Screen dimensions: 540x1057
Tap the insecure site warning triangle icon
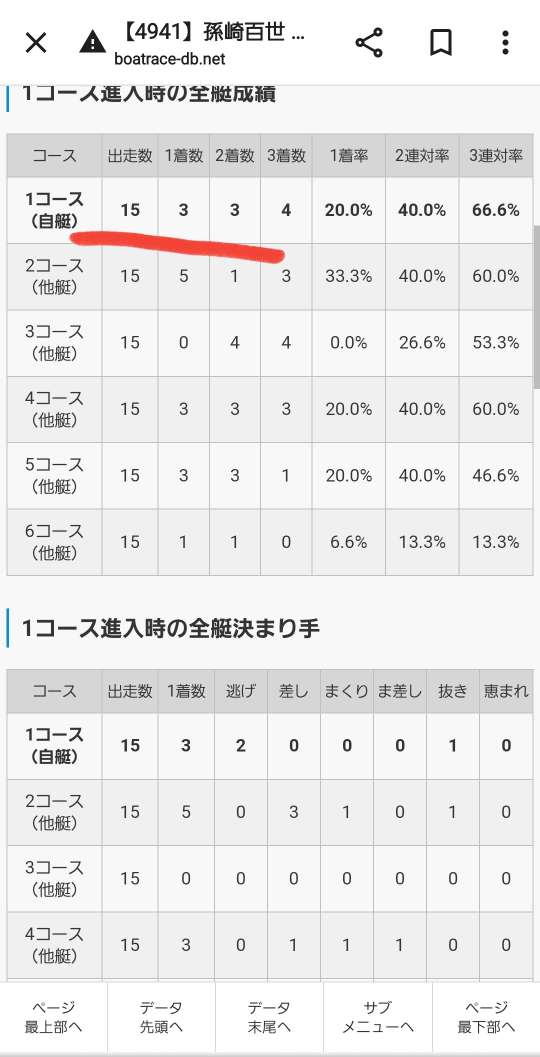coord(92,42)
